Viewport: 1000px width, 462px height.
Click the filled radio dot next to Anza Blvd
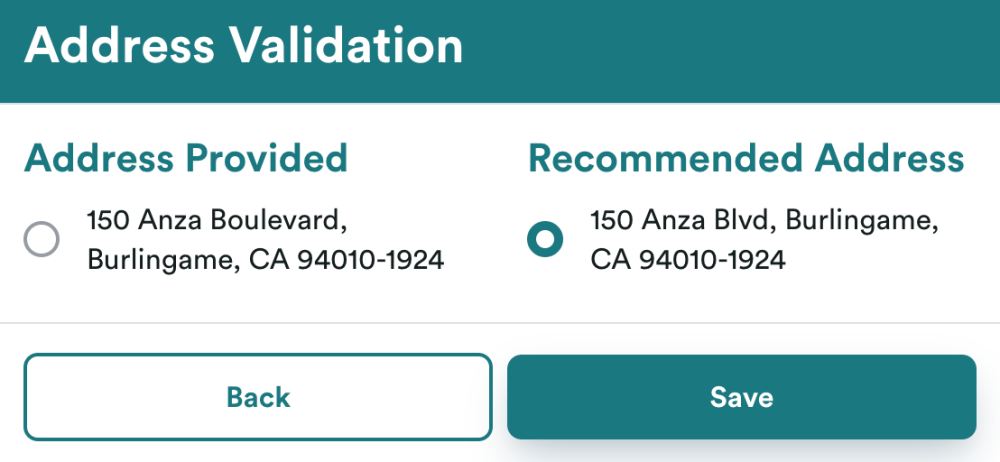coord(545,239)
